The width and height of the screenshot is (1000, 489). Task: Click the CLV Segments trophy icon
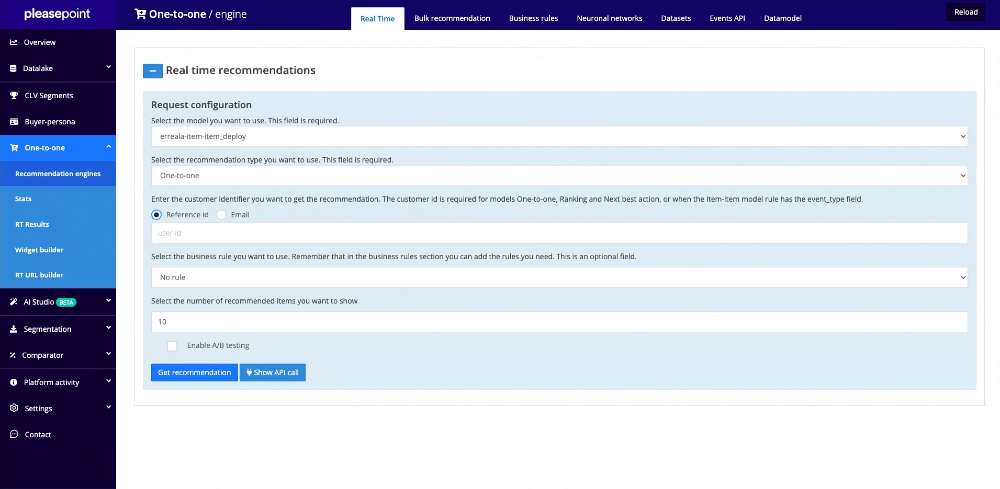tap(14, 96)
